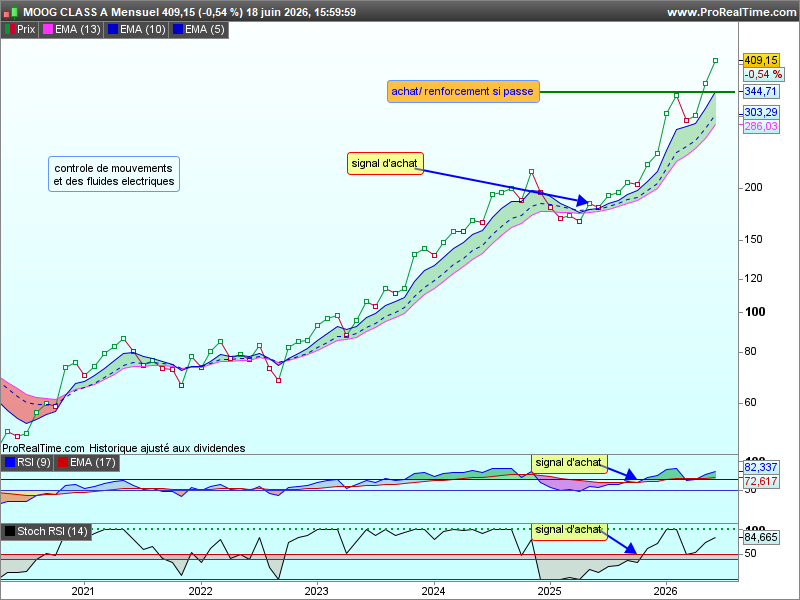Click 'signal d'achat' label in Stoch RSI panel
Viewport: 800px width, 600px height.
click(569, 531)
